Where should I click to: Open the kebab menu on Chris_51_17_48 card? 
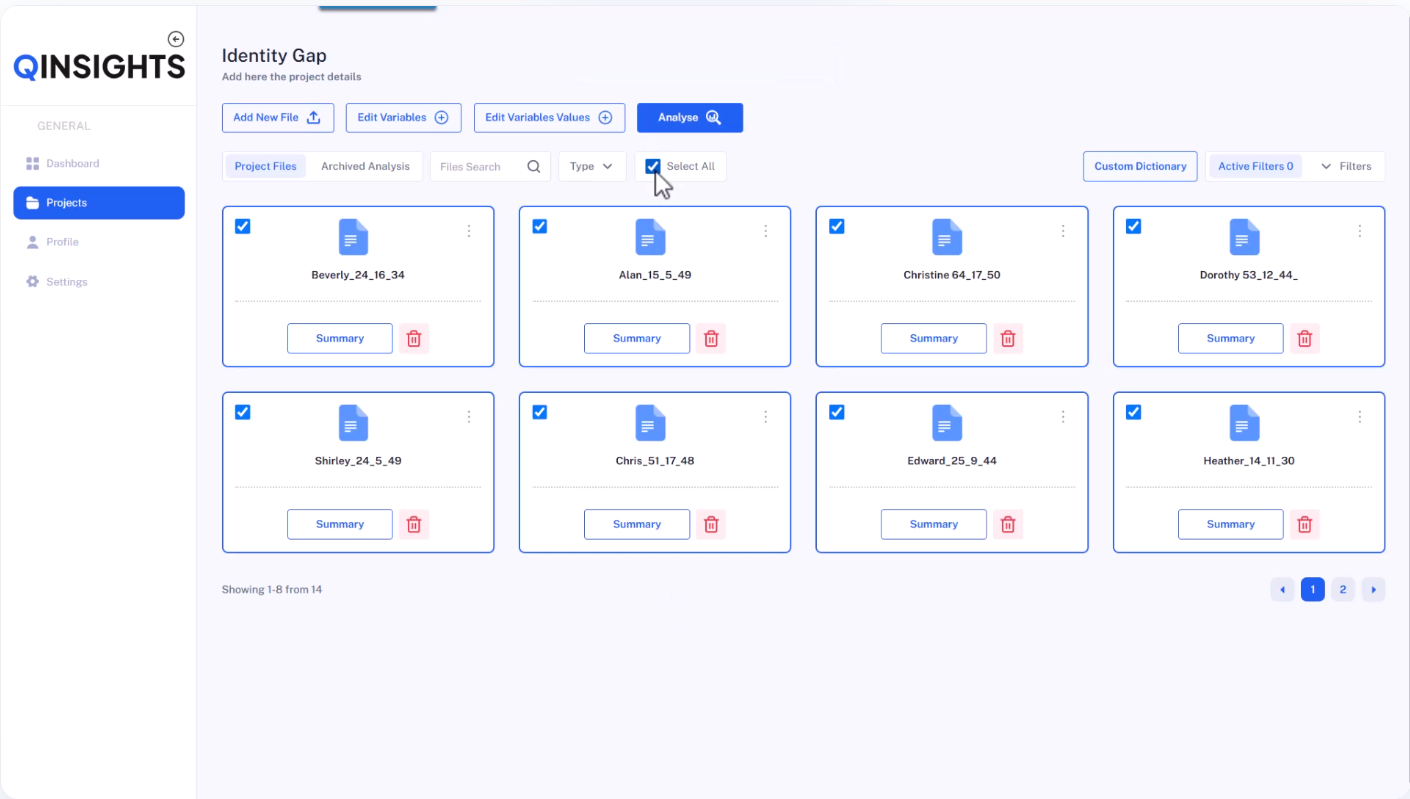(766, 416)
